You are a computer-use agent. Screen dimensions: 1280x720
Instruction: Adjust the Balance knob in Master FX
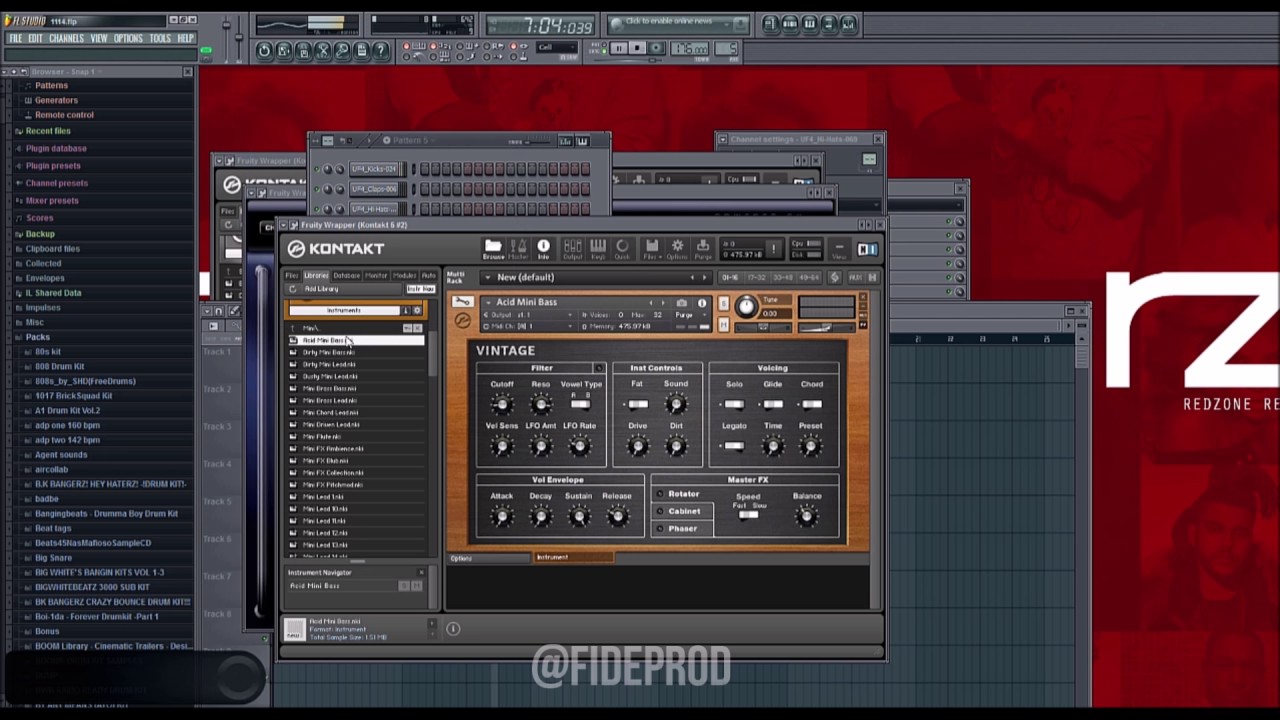point(806,516)
